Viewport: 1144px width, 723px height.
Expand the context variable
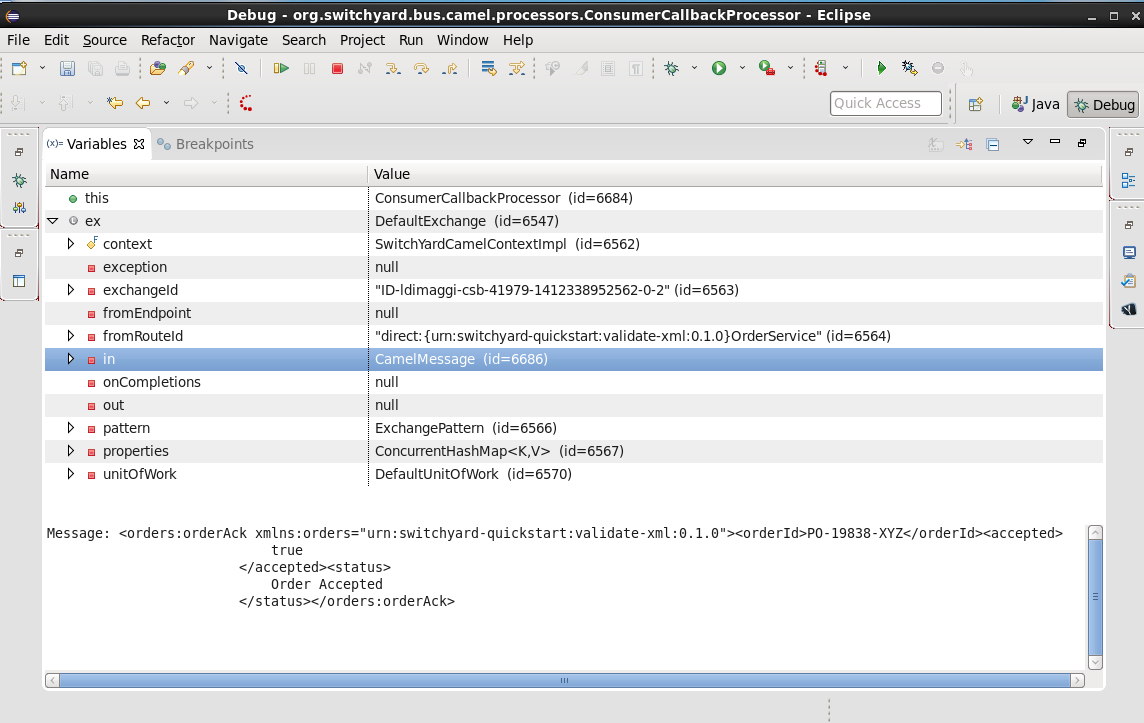click(71, 244)
